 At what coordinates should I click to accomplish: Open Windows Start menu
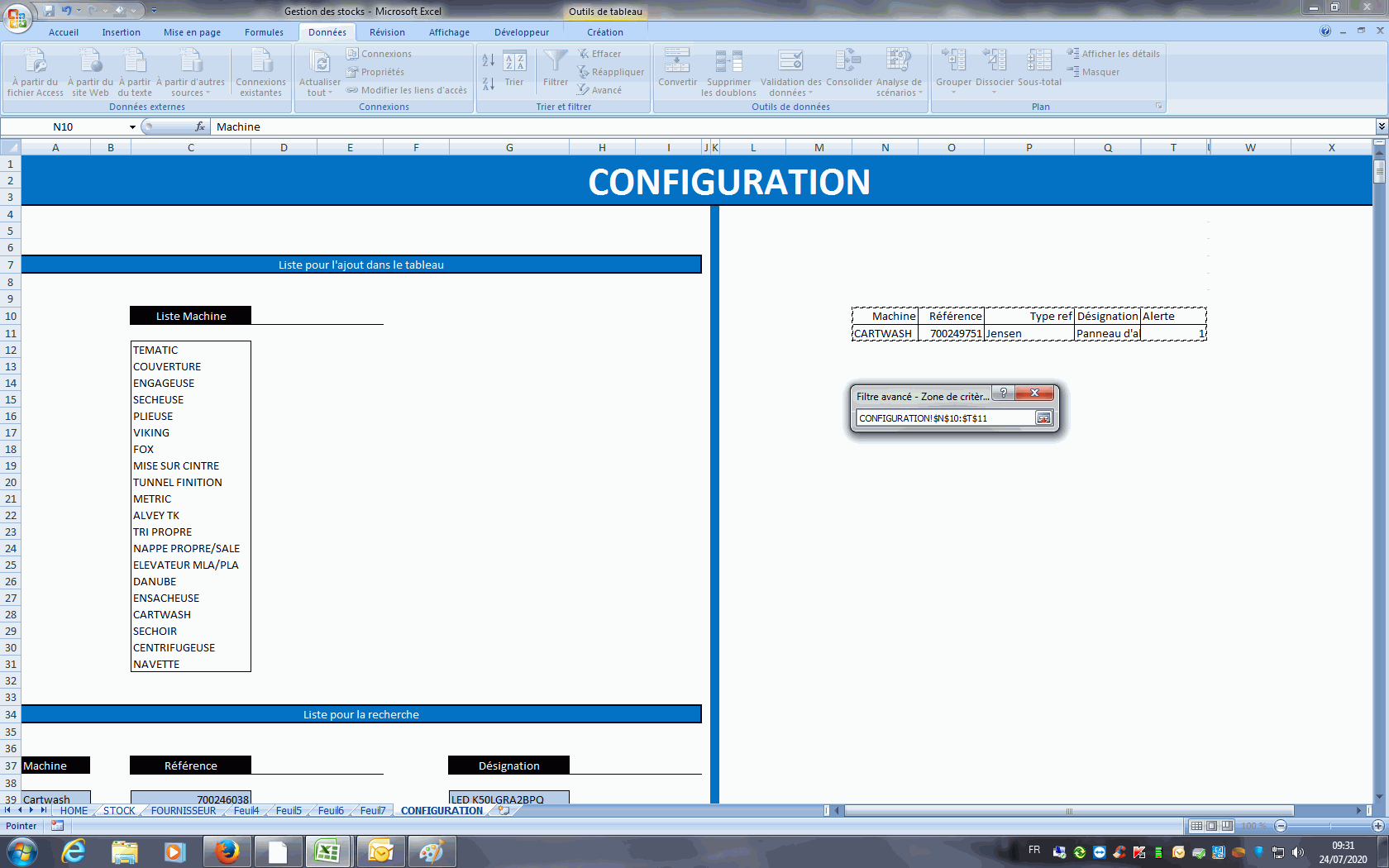point(21,851)
